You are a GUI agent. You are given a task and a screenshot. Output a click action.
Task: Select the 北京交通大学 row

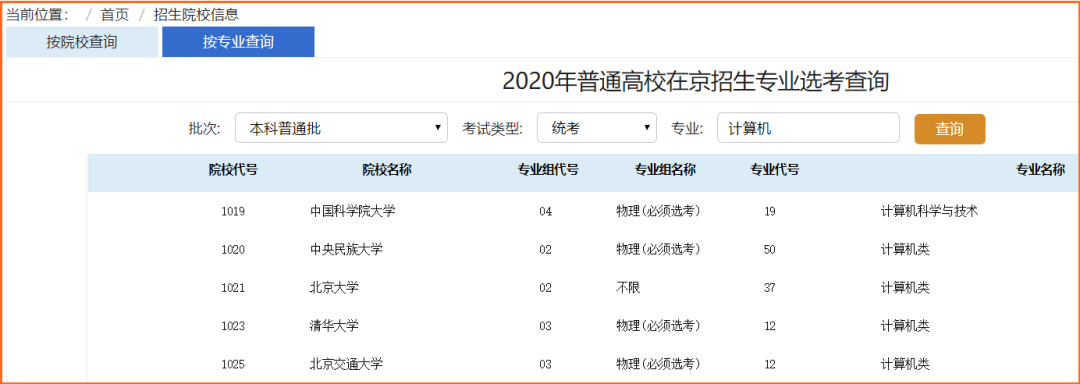583,363
